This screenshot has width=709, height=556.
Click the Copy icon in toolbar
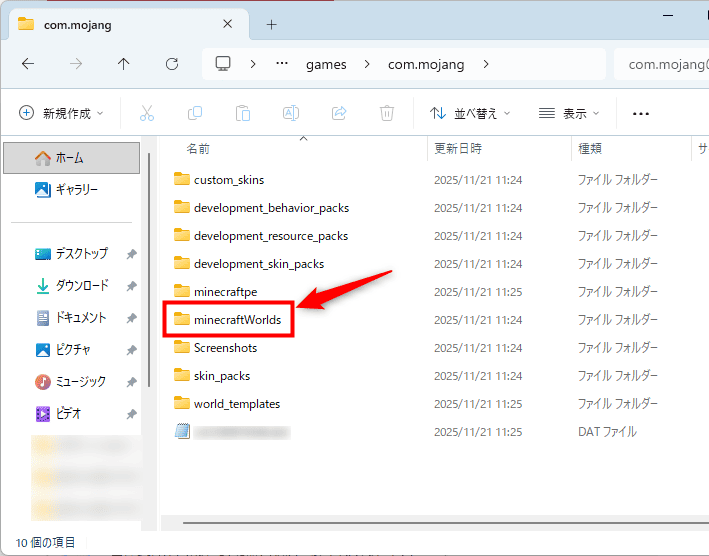point(195,113)
